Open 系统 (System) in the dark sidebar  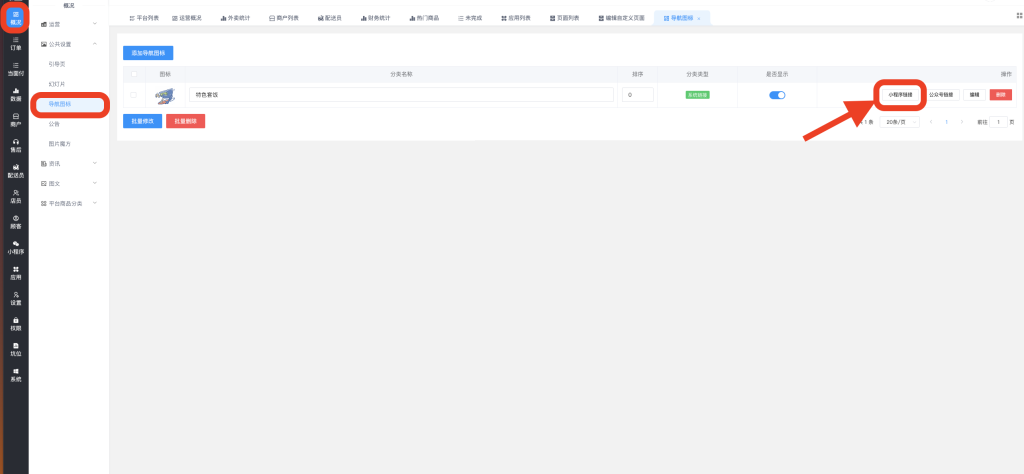(15, 374)
